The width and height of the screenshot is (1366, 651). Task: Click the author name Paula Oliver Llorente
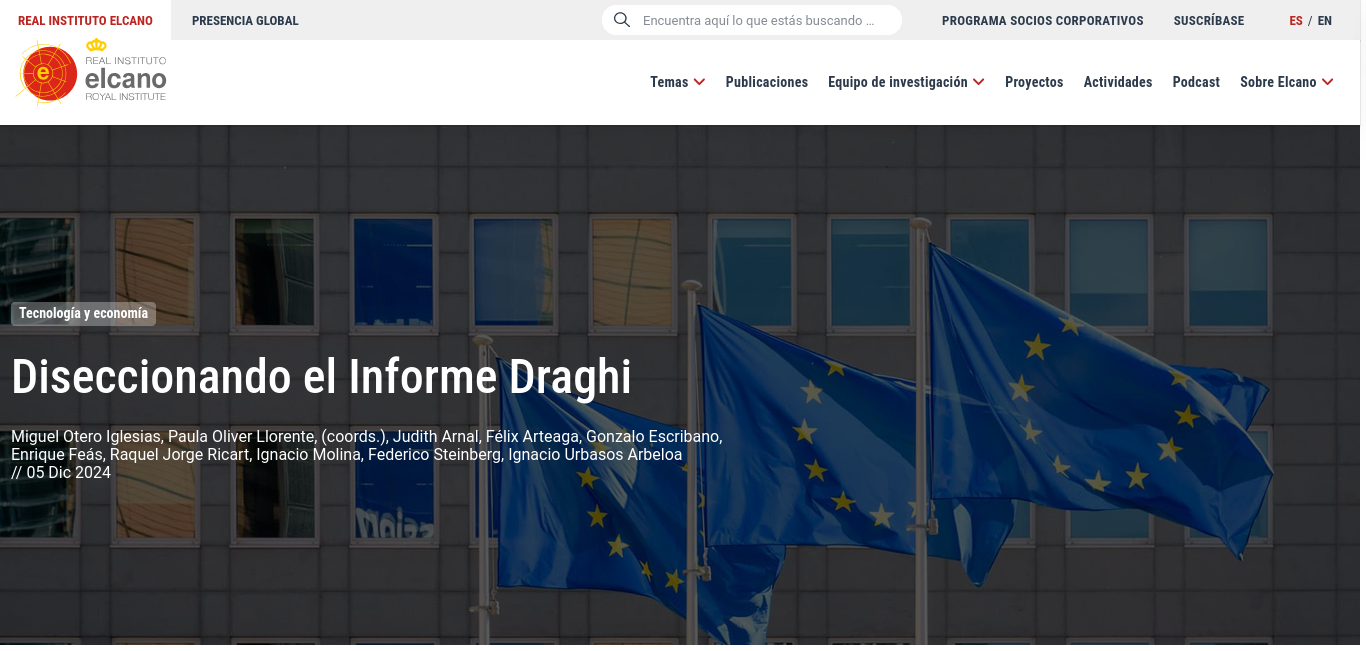242,436
